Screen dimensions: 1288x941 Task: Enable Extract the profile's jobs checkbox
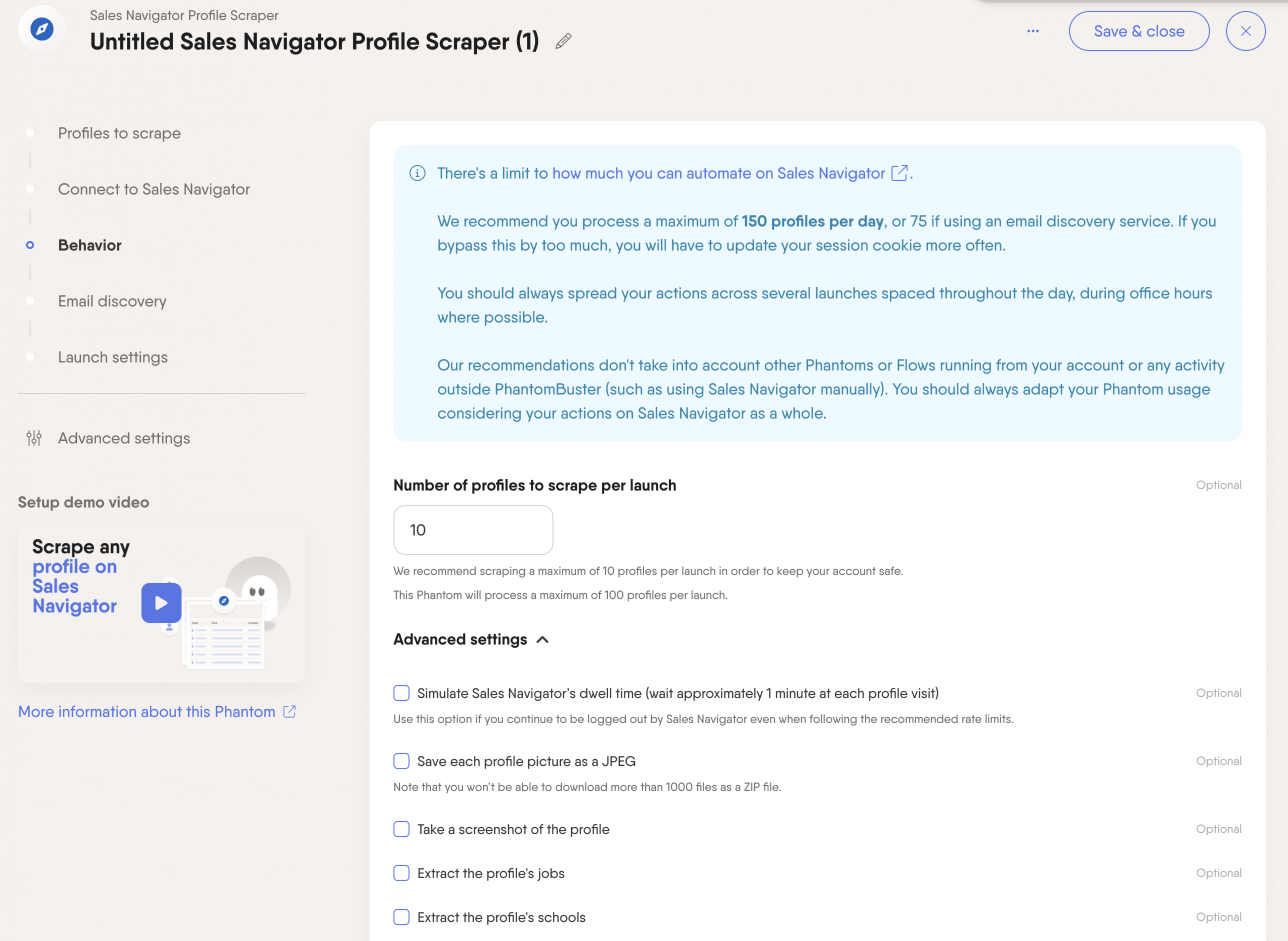tap(401, 873)
